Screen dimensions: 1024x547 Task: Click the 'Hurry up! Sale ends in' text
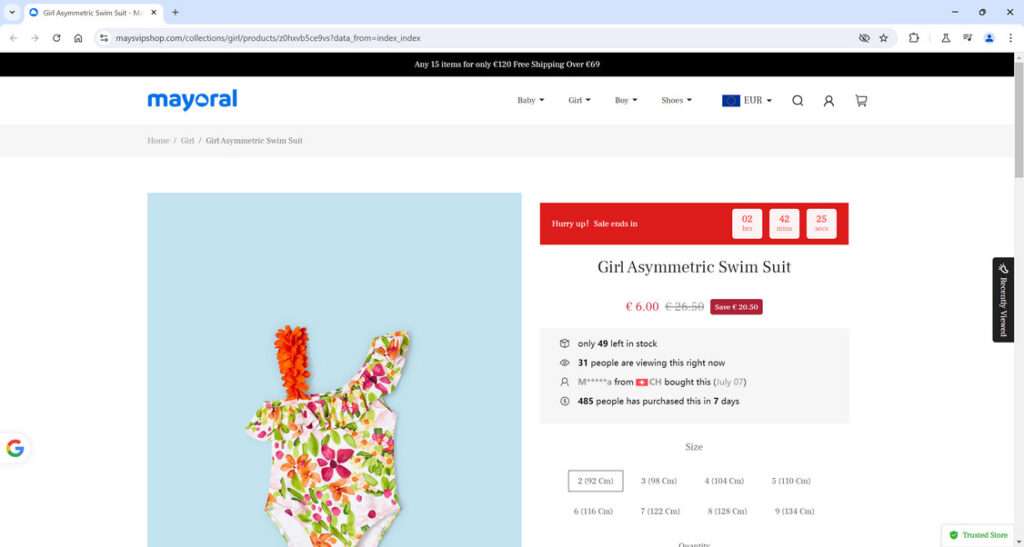594,223
